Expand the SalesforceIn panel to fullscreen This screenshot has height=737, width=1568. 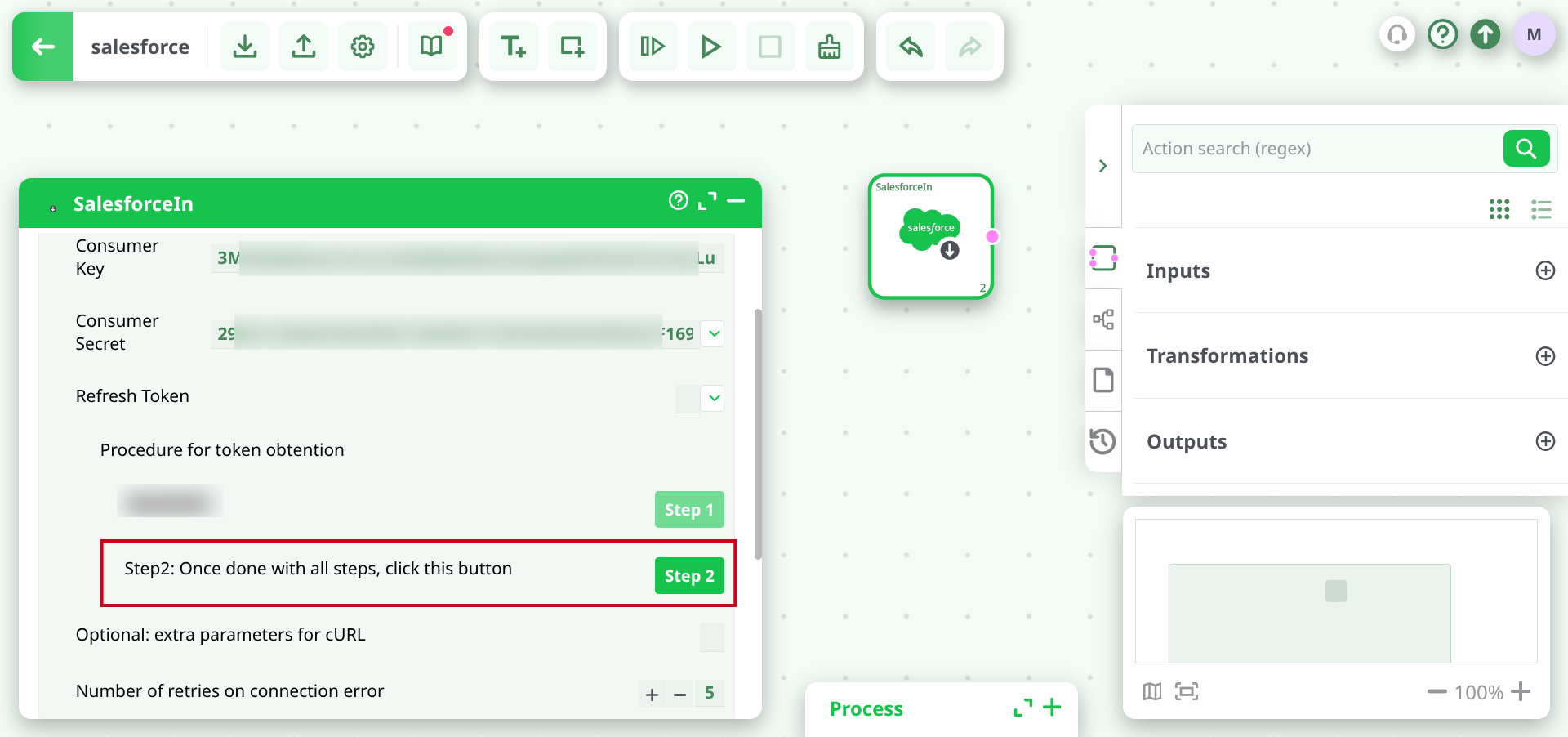[707, 201]
